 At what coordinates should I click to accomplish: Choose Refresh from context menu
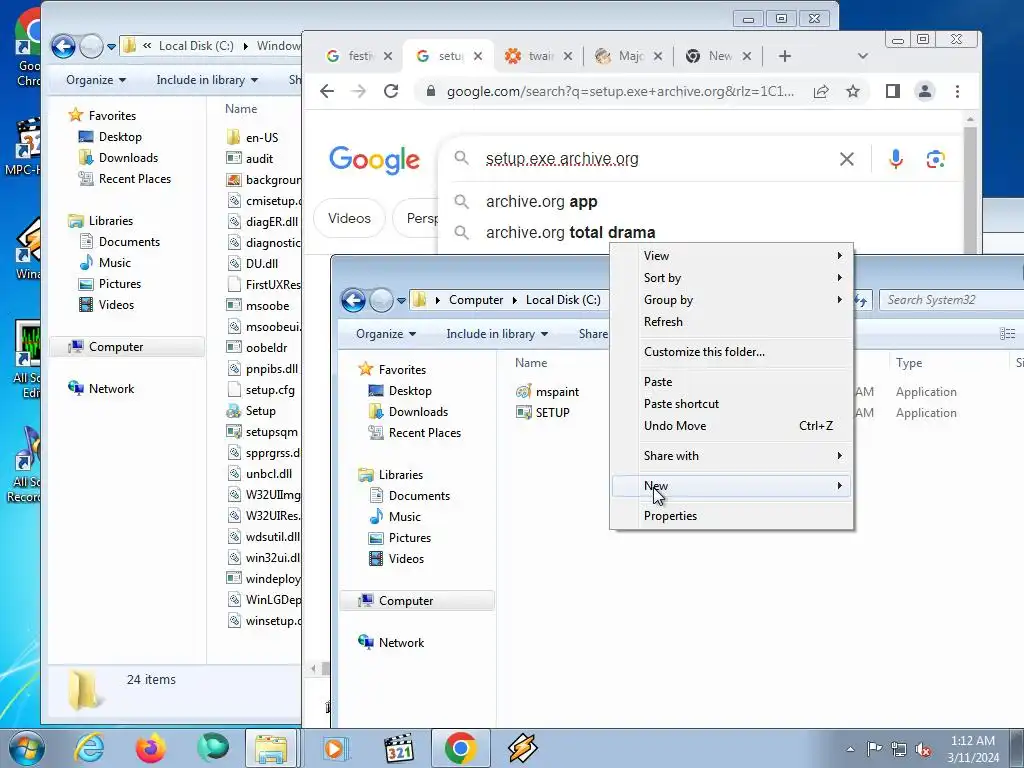pyautogui.click(x=731, y=322)
